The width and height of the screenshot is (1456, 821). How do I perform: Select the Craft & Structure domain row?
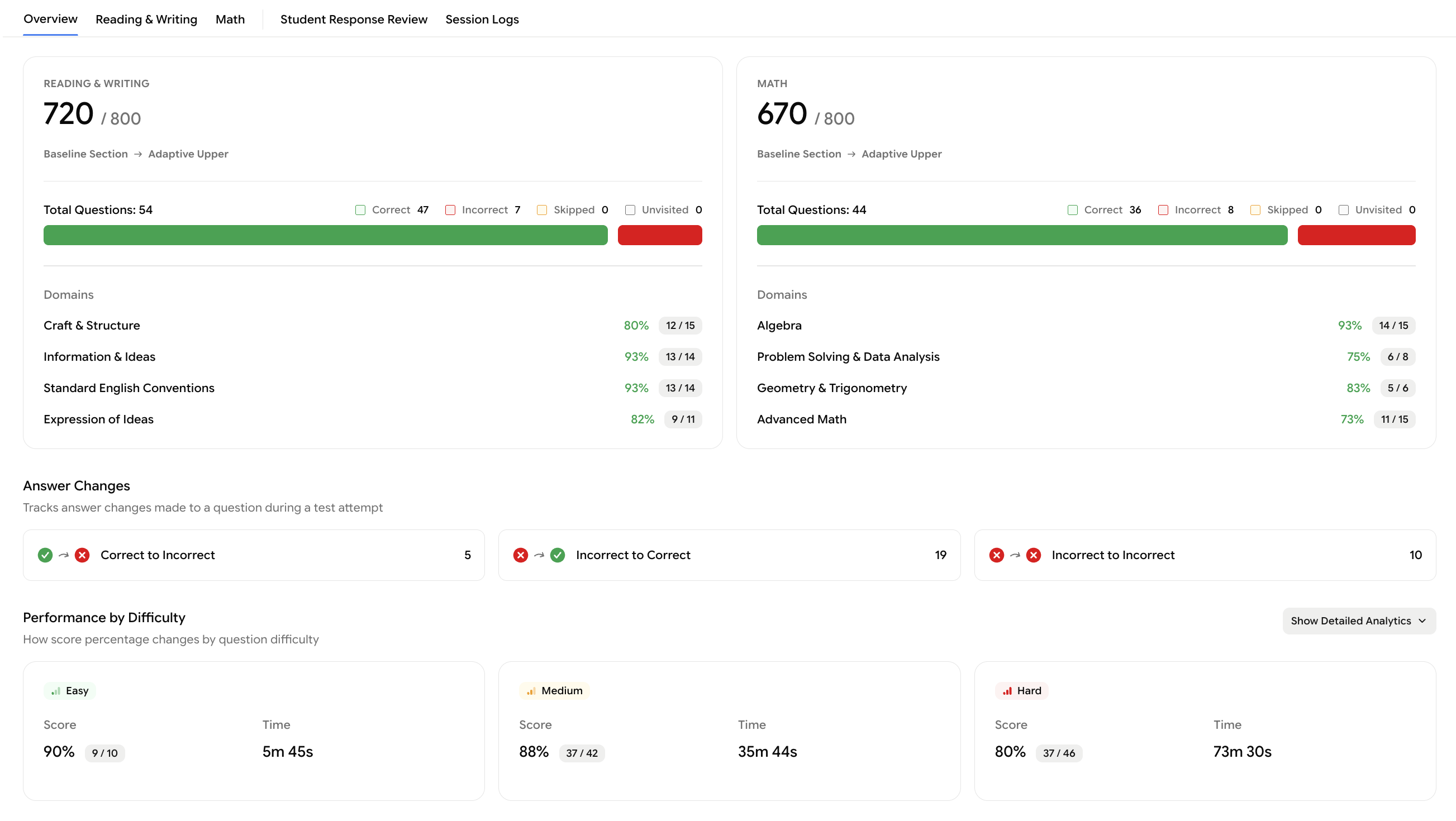[373, 326]
